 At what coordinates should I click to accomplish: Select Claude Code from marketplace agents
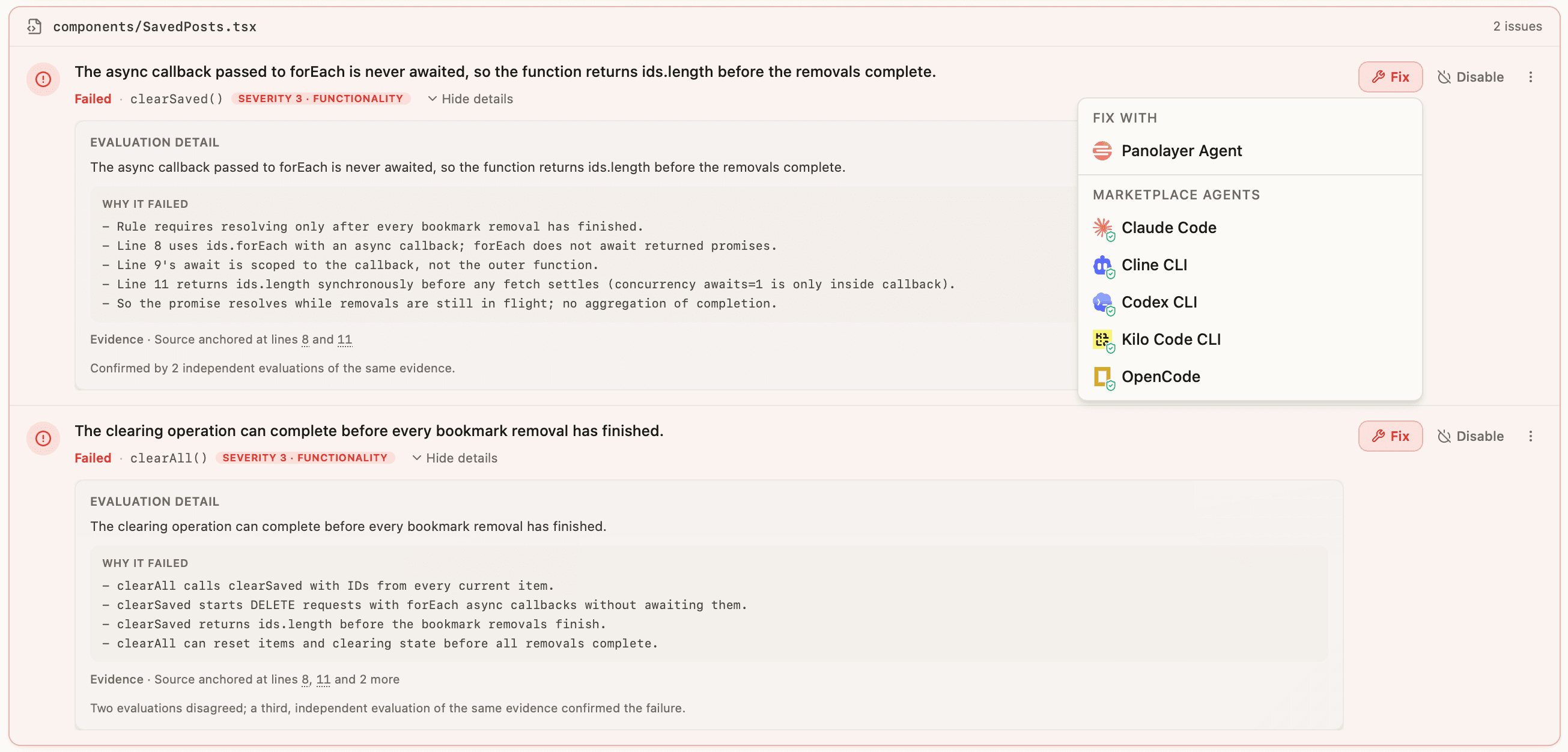coord(1249,228)
